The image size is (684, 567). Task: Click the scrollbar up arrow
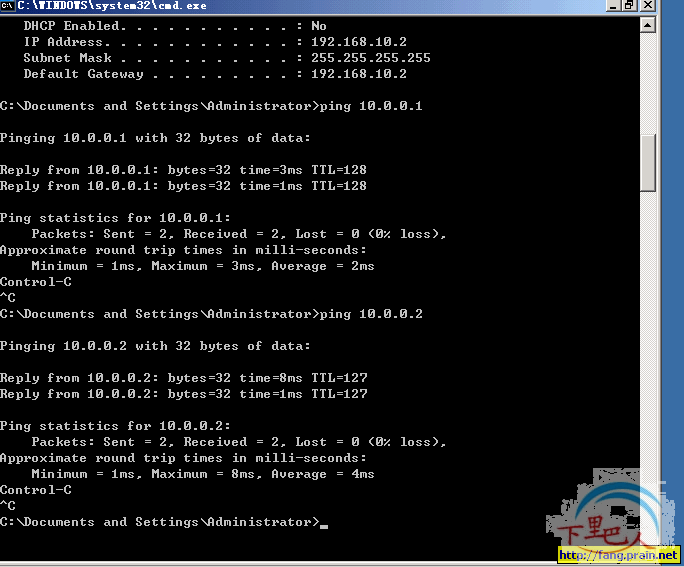(648, 26)
